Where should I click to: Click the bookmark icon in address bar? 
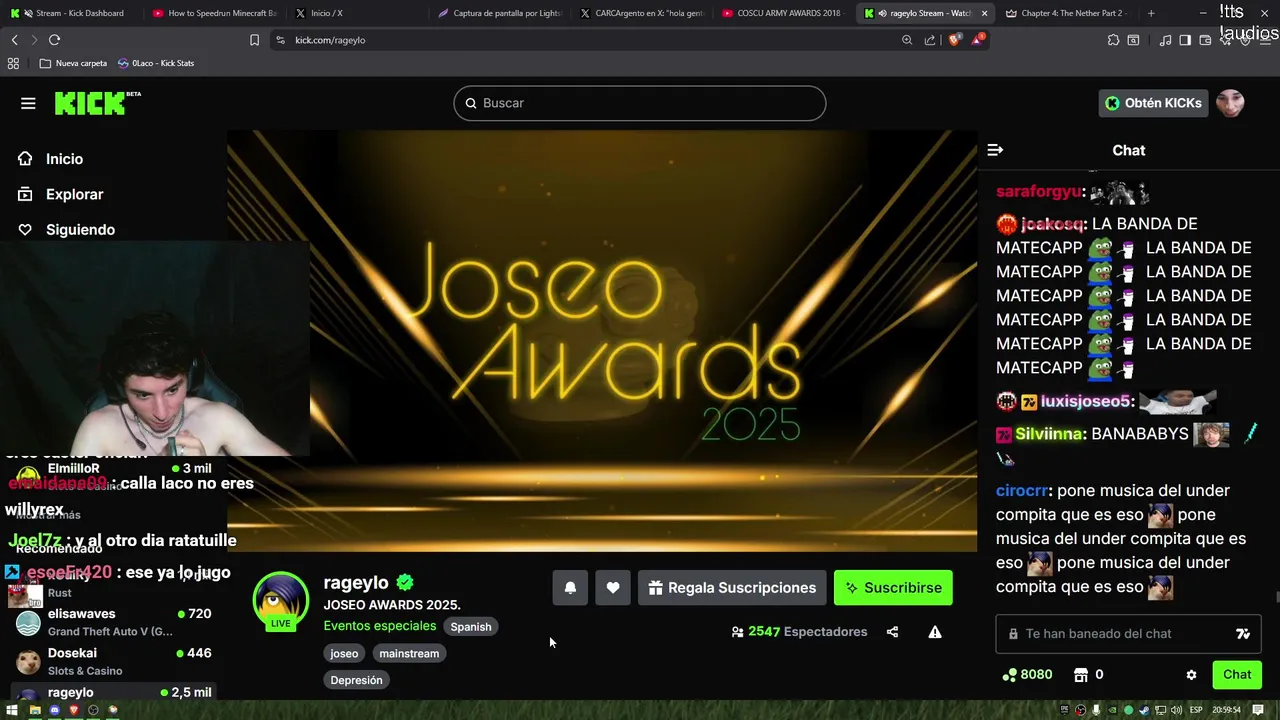point(254,40)
